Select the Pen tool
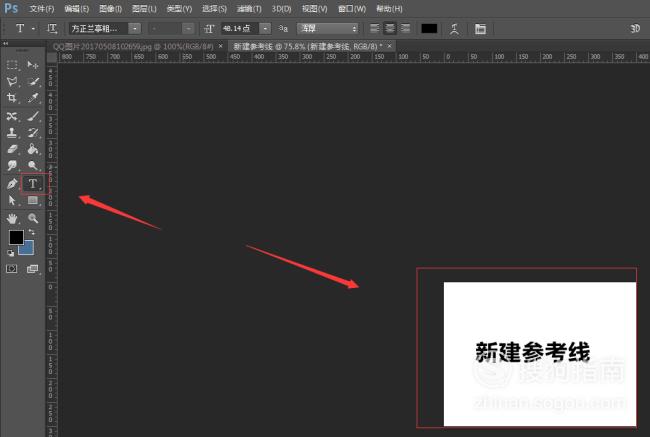 coord(12,183)
